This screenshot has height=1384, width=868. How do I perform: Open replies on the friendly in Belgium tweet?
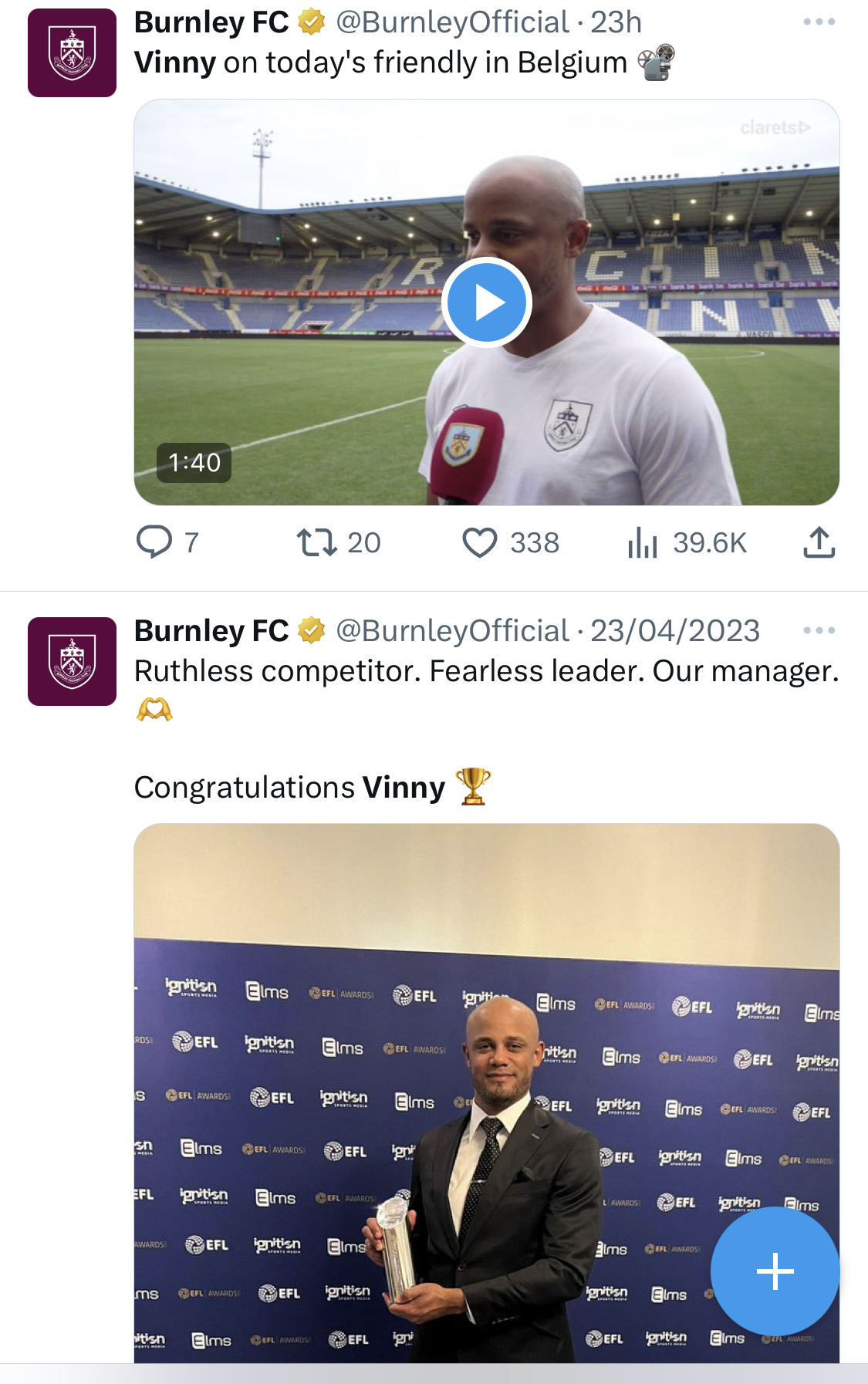tap(154, 542)
